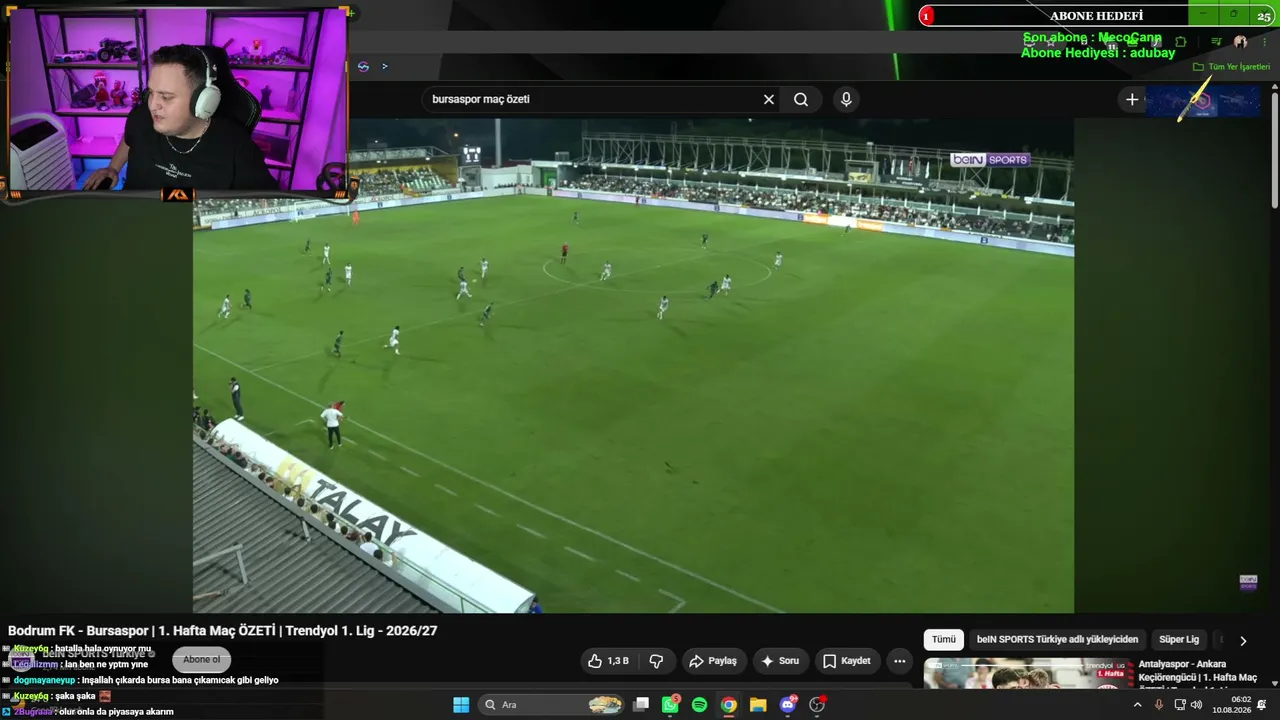The width and height of the screenshot is (1280, 720).
Task: Open the YouTube create plus button
Action: (1132, 99)
